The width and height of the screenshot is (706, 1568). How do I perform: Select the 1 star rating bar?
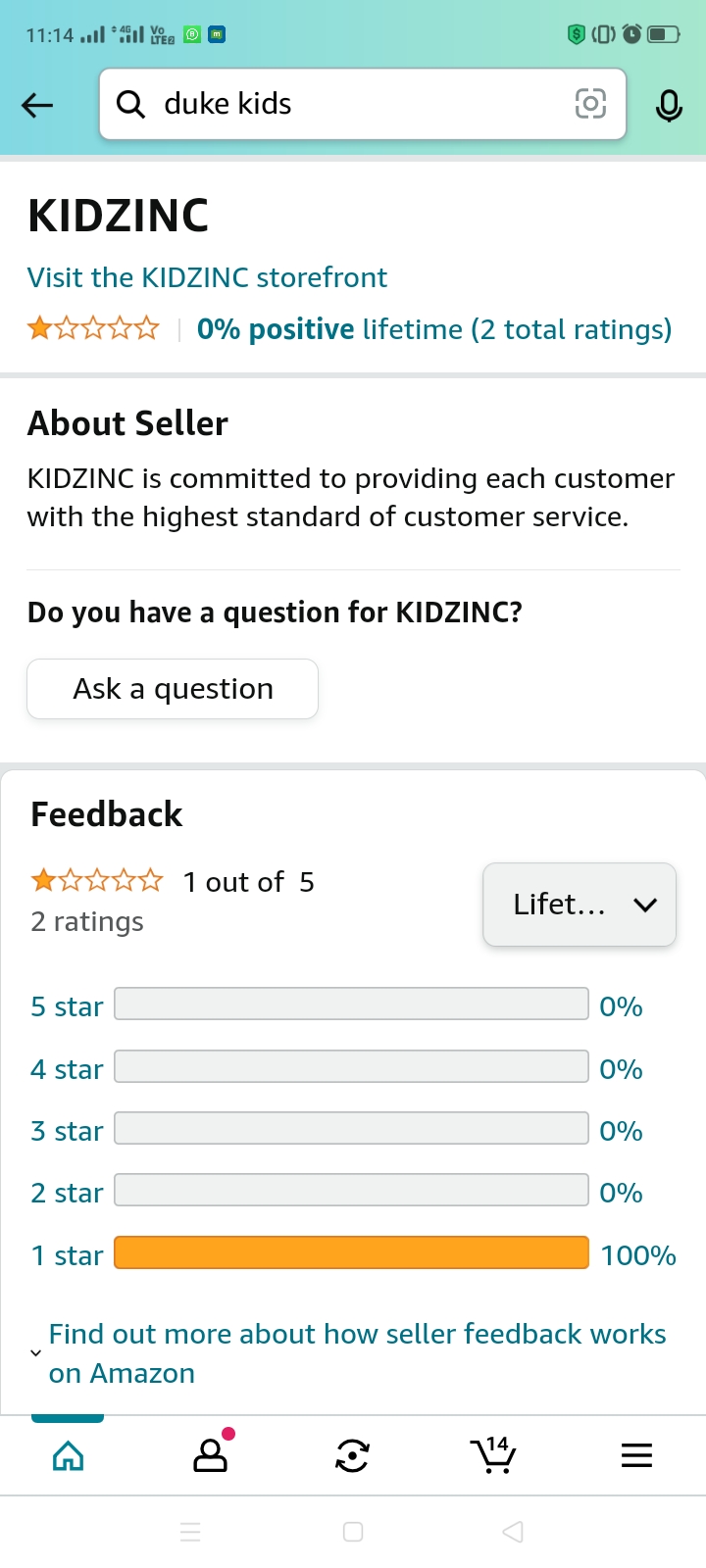point(351,1253)
